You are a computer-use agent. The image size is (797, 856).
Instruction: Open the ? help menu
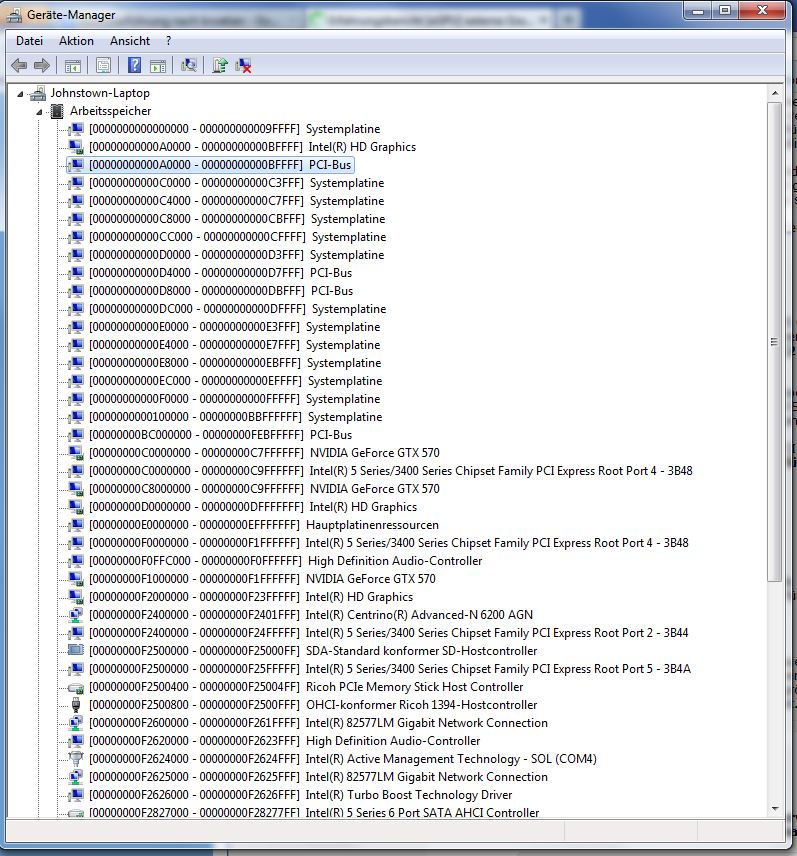[168, 41]
